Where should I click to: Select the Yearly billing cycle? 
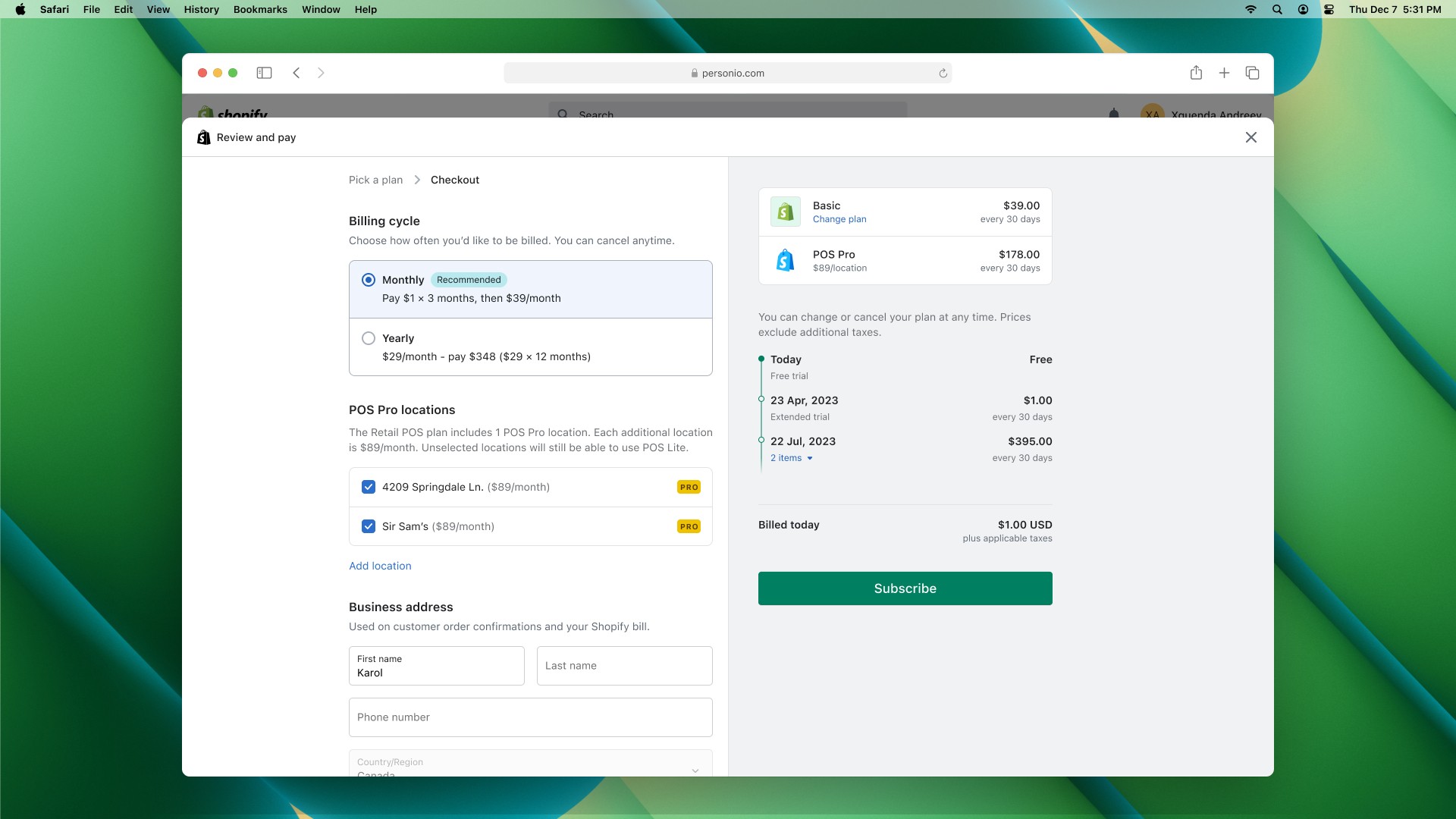coord(369,338)
